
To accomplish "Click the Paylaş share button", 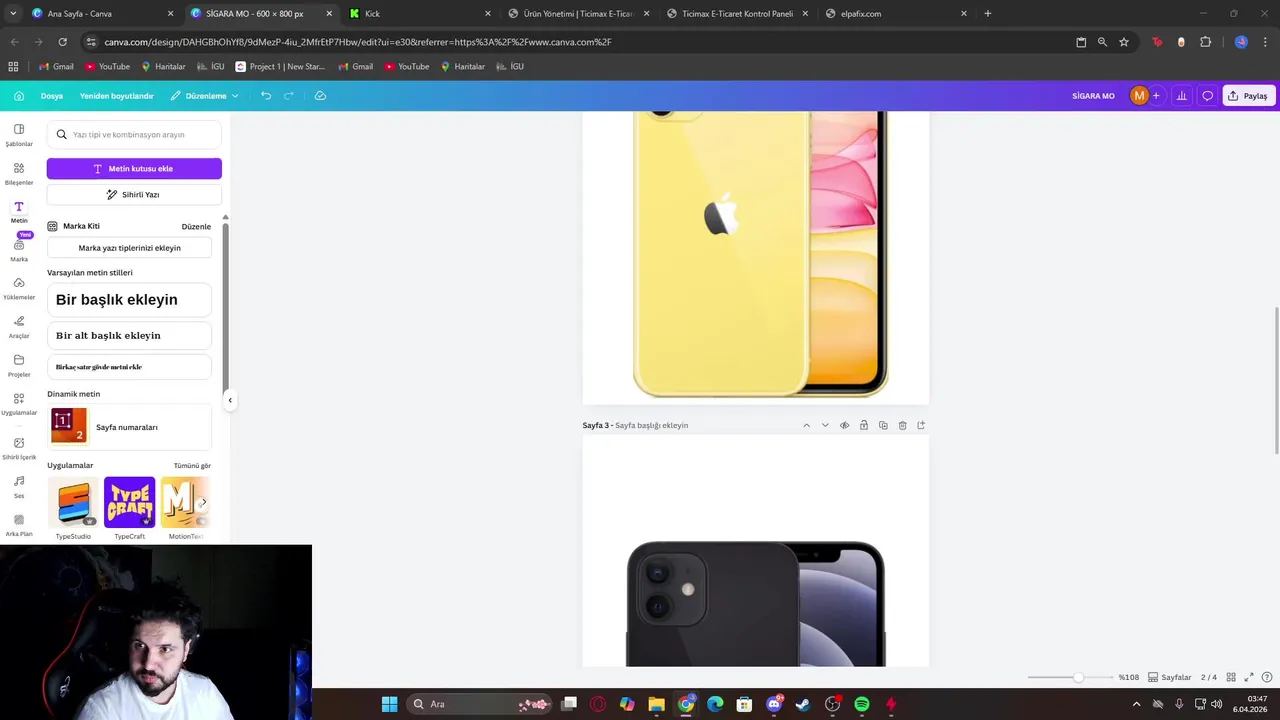I will pos(1248,96).
